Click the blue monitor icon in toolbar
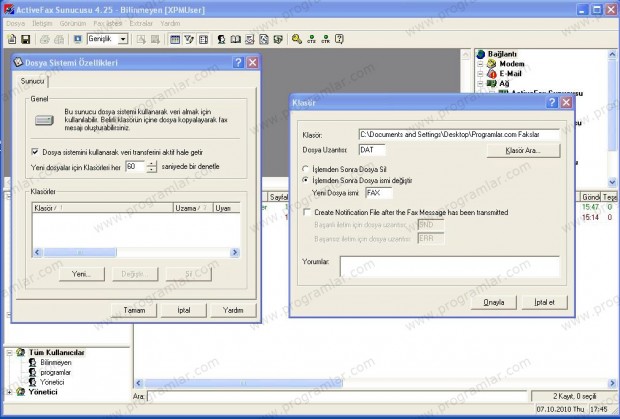The height and width of the screenshot is (419, 620). pos(78,39)
